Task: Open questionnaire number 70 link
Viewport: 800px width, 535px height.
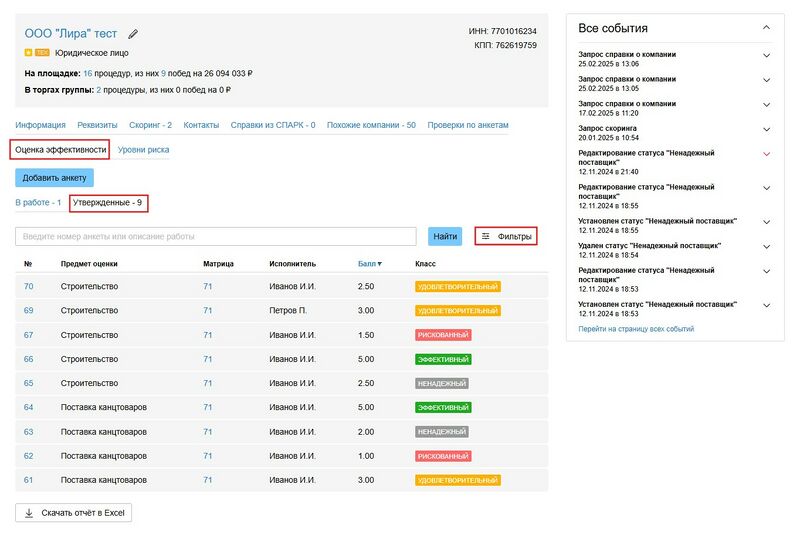Action: coord(28,287)
